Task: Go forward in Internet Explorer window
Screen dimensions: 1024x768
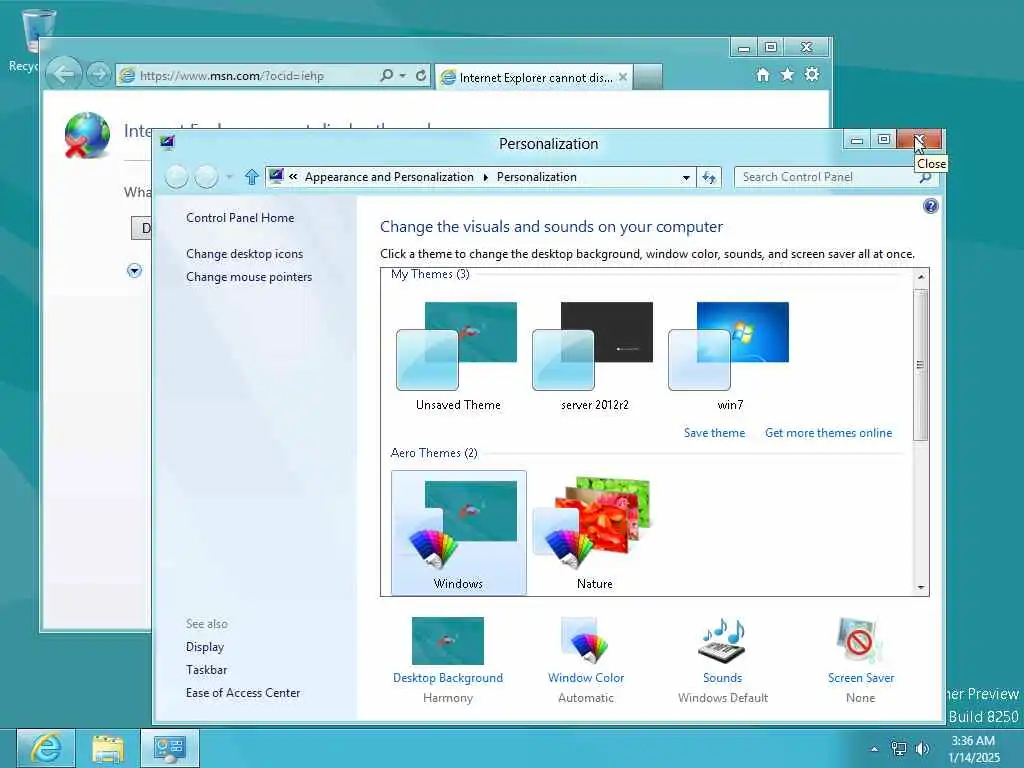Action: 99,74
